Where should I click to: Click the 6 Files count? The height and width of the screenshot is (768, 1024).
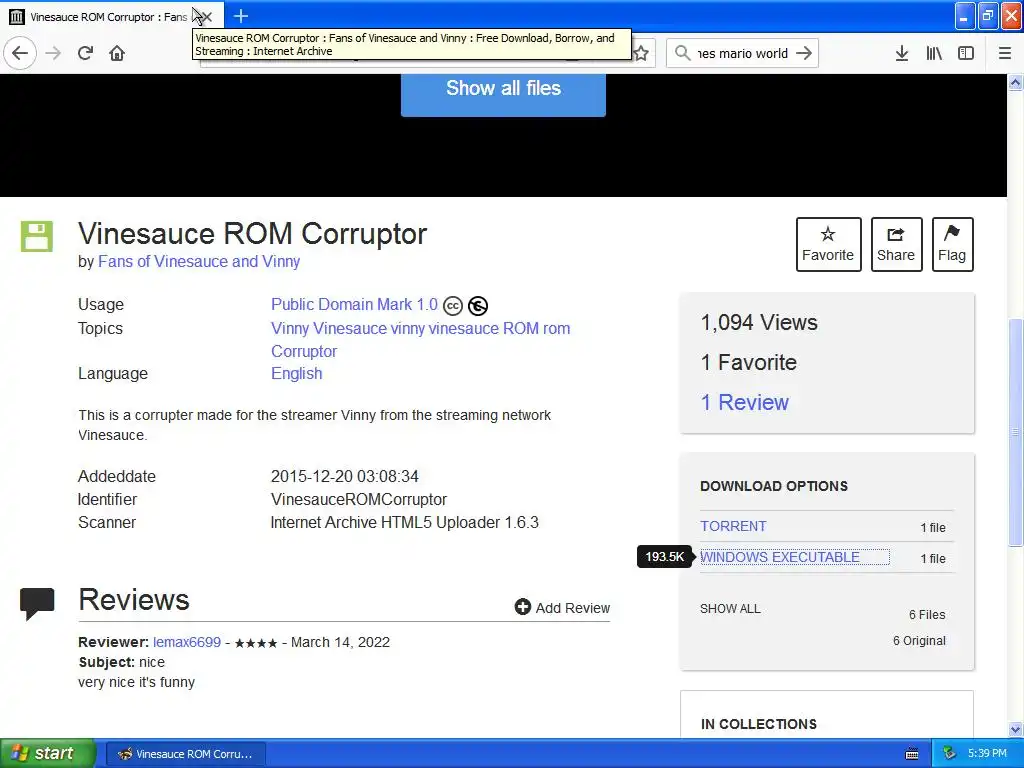pyautogui.click(x=927, y=615)
